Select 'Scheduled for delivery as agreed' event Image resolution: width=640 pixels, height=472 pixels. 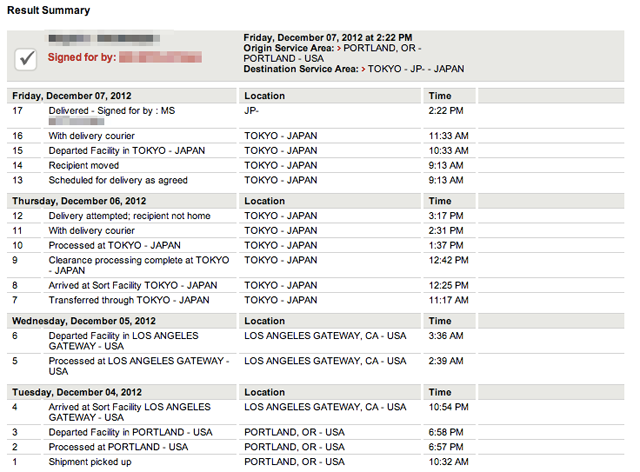pyautogui.click(x=118, y=180)
